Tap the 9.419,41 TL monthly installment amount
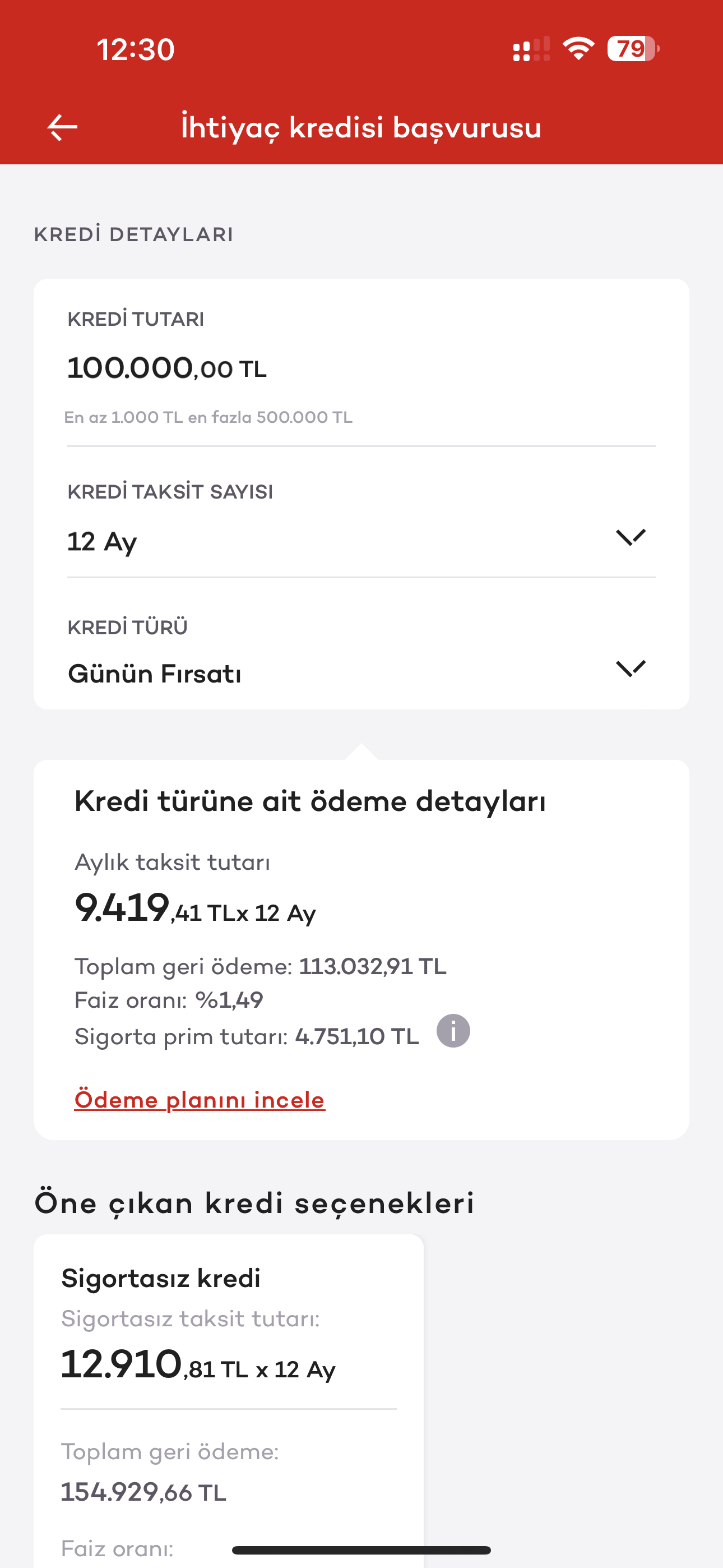The height and width of the screenshot is (1568, 723). point(194,908)
